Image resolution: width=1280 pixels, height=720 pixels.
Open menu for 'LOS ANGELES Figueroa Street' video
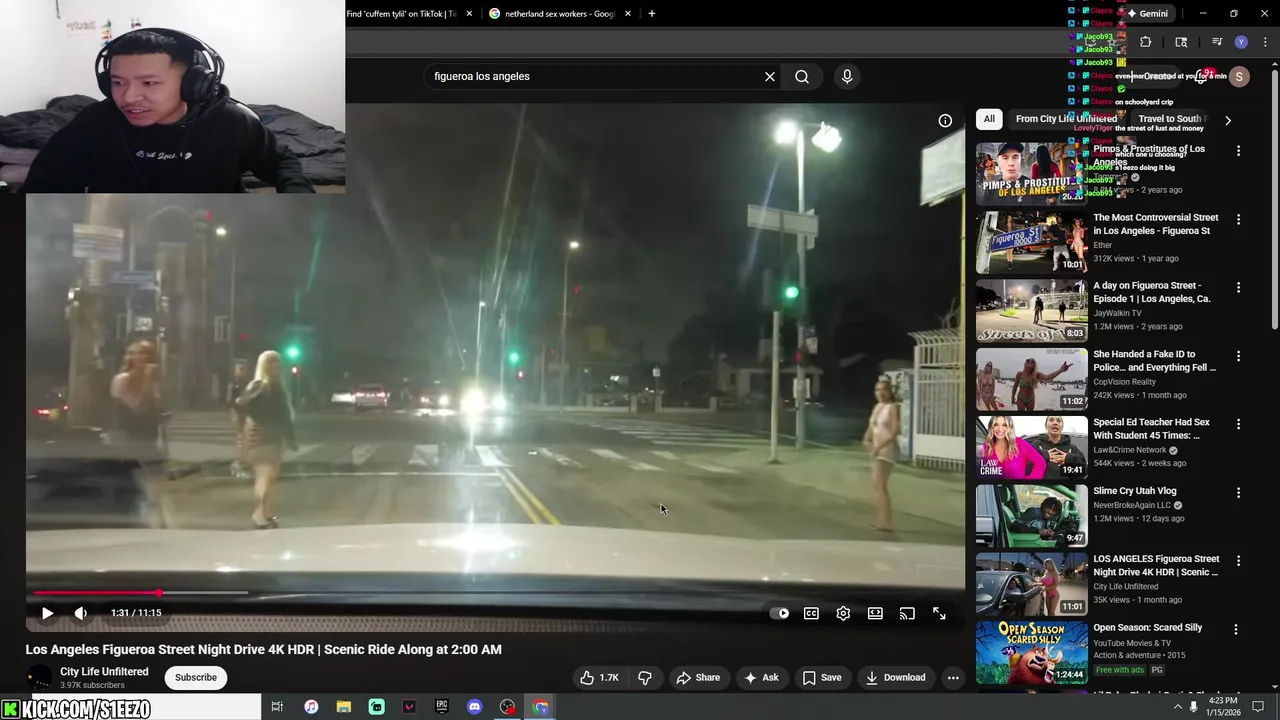(1238, 561)
